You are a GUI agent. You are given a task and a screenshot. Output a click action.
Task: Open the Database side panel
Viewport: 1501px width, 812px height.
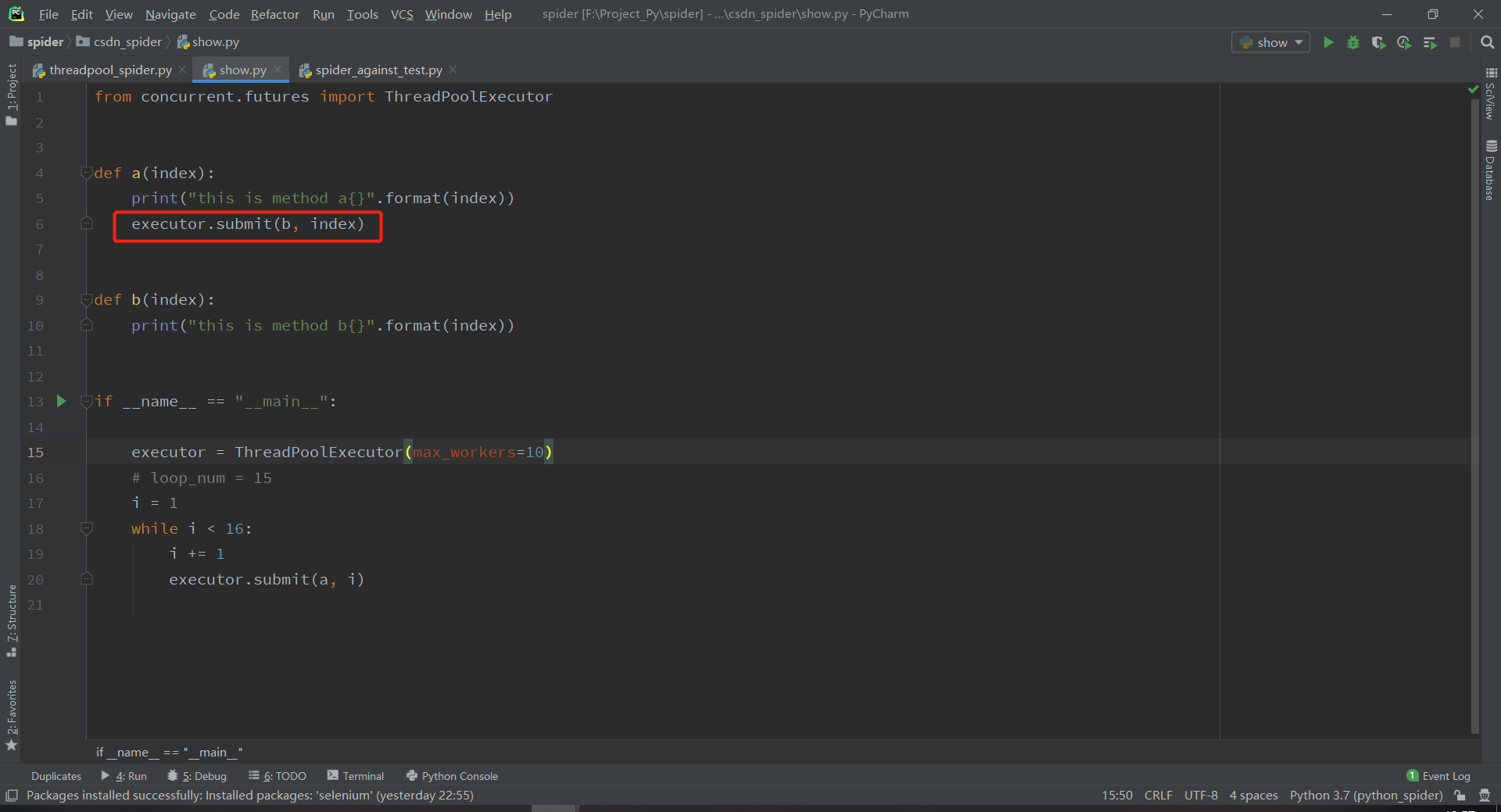[x=1491, y=170]
